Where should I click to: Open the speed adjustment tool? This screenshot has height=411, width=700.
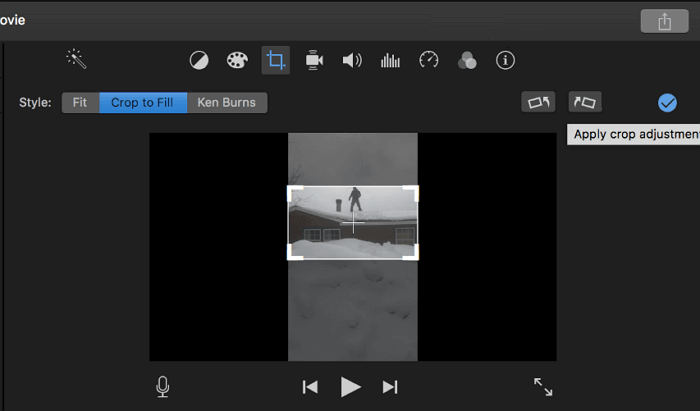429,61
